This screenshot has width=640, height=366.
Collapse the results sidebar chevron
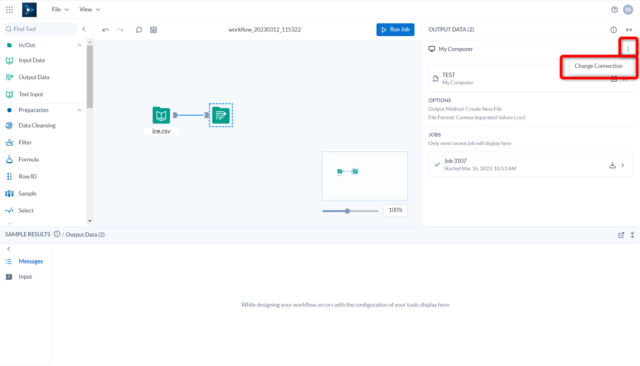[x=9, y=249]
